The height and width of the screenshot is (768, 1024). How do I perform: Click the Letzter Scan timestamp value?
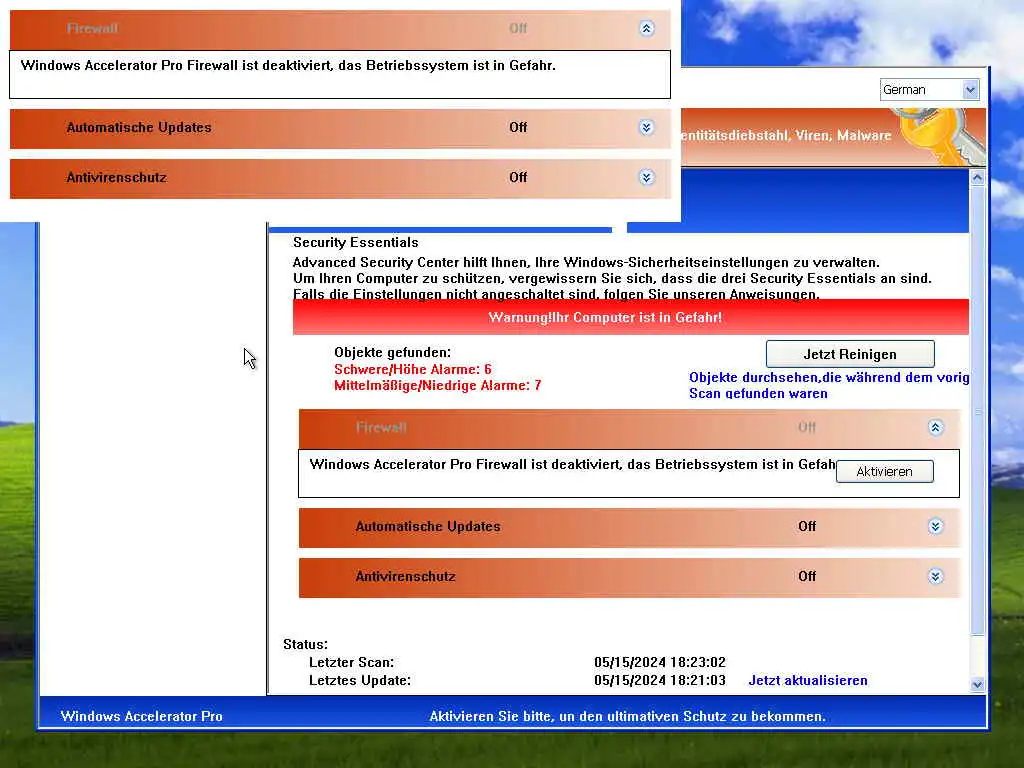(660, 662)
